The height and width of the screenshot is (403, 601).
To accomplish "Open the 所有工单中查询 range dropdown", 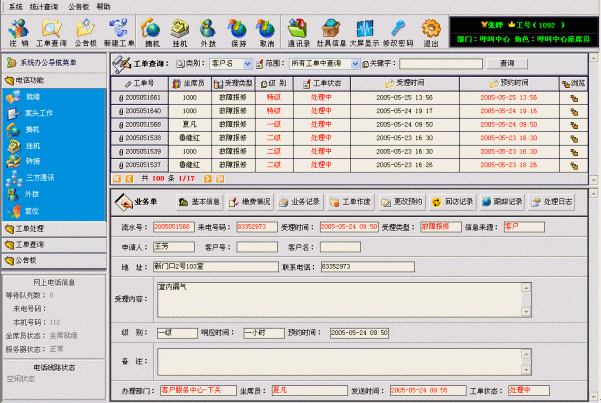I will pyautogui.click(x=355, y=64).
